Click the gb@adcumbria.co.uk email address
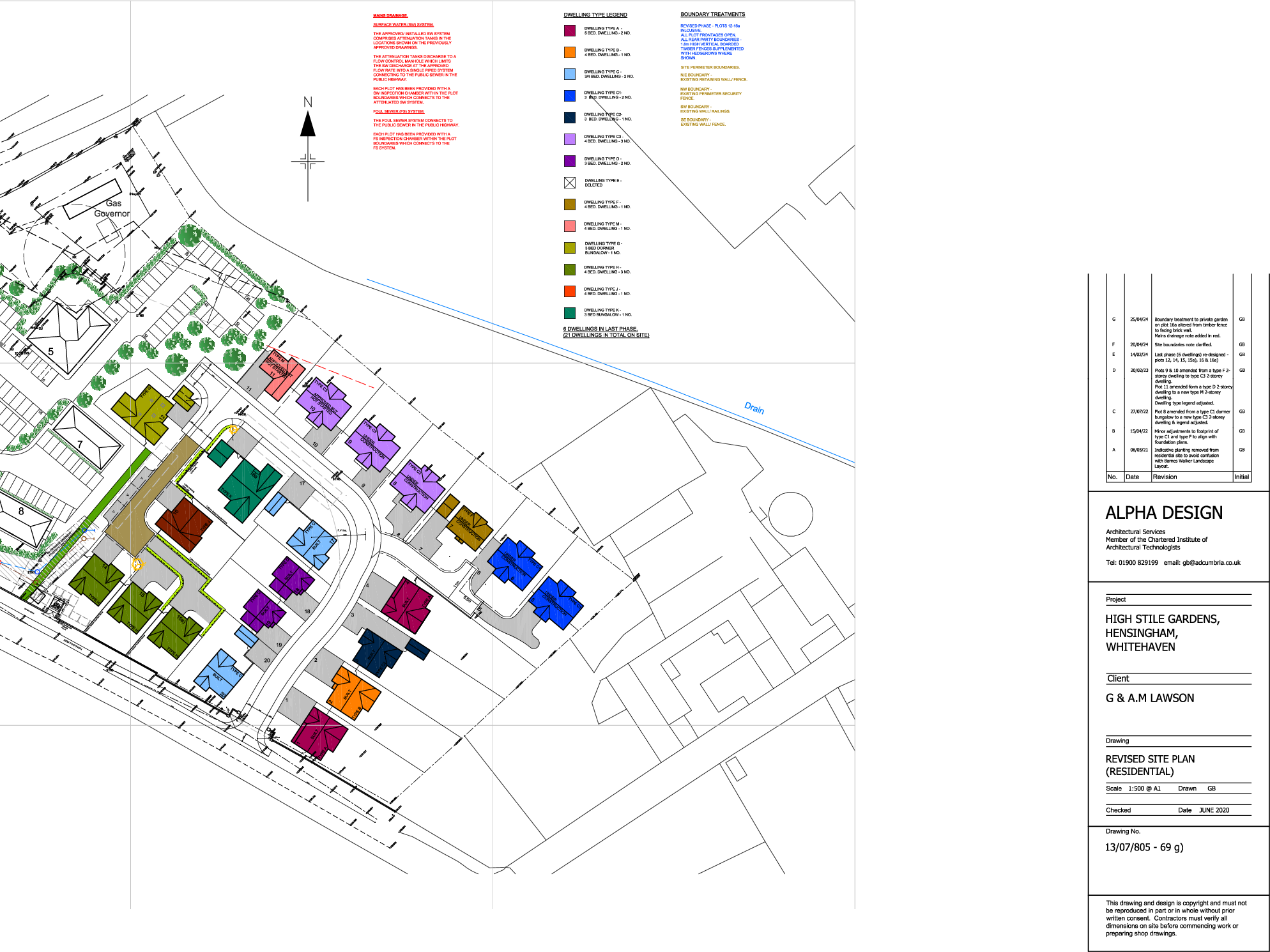Screen dimensions: 1270x952 pos(1211,563)
